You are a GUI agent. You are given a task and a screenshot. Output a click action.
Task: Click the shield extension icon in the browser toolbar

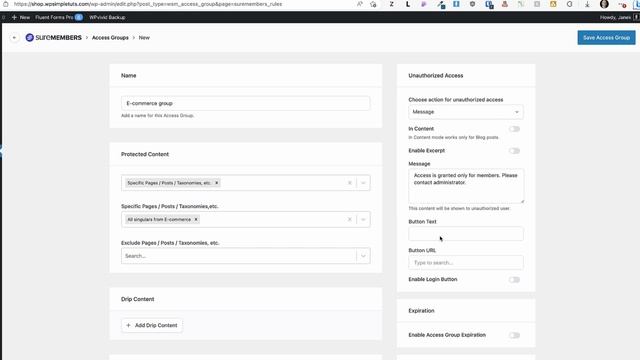[472, 4]
